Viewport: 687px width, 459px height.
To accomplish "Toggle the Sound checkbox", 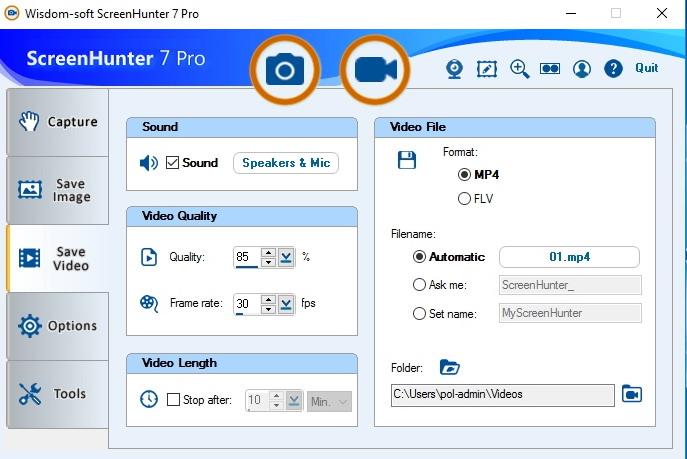I will [x=172, y=163].
